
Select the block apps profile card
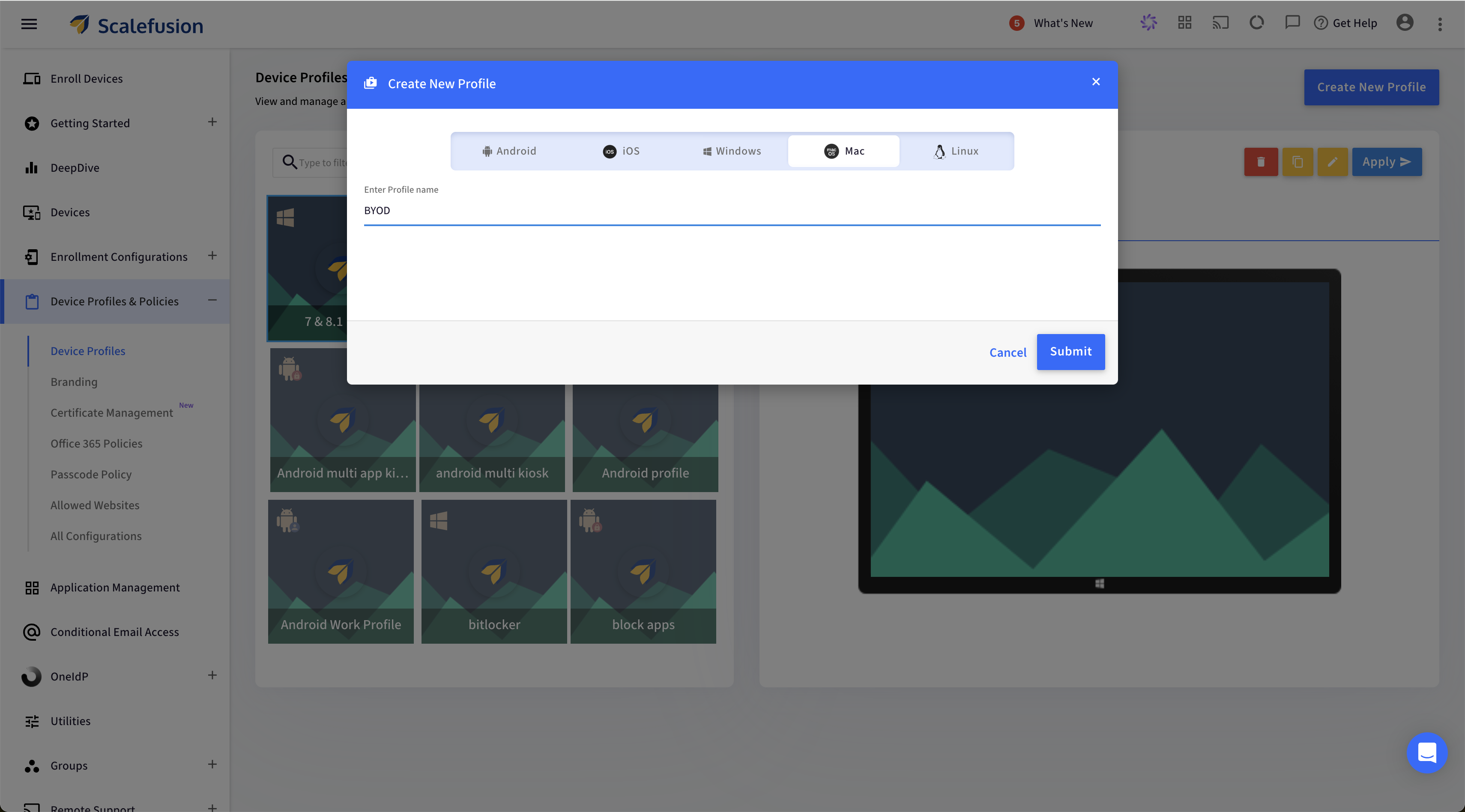[x=643, y=571]
